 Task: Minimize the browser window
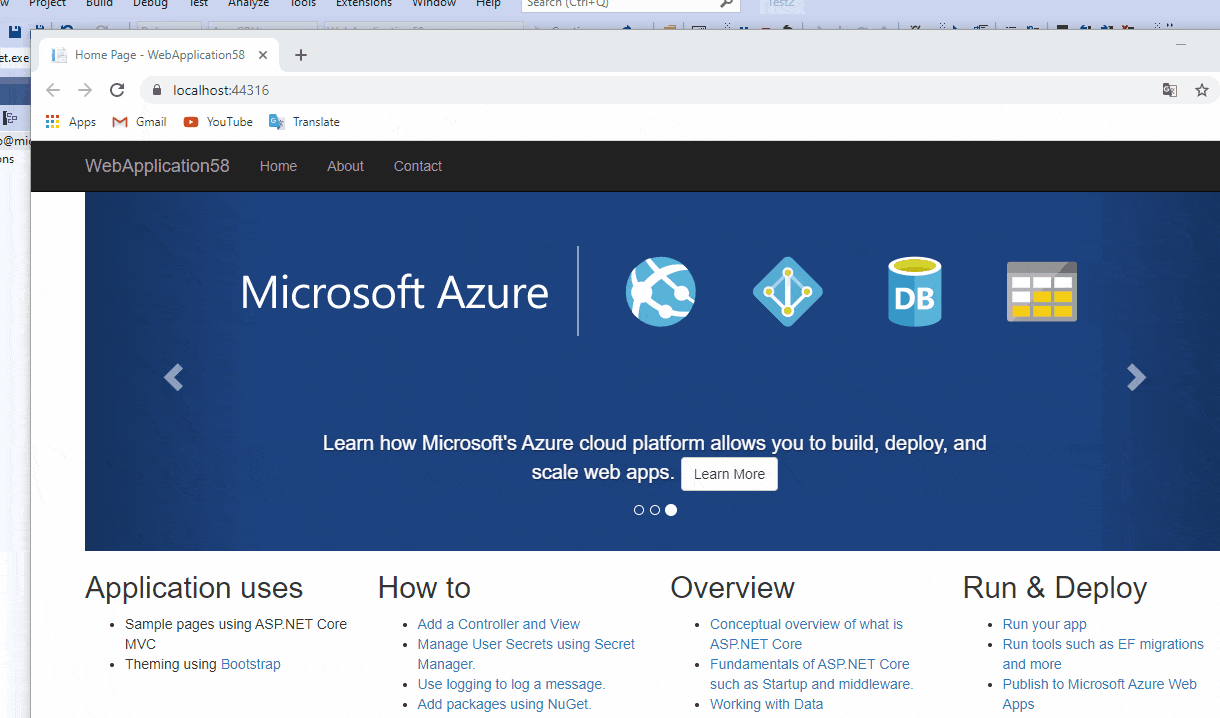click(x=1181, y=44)
